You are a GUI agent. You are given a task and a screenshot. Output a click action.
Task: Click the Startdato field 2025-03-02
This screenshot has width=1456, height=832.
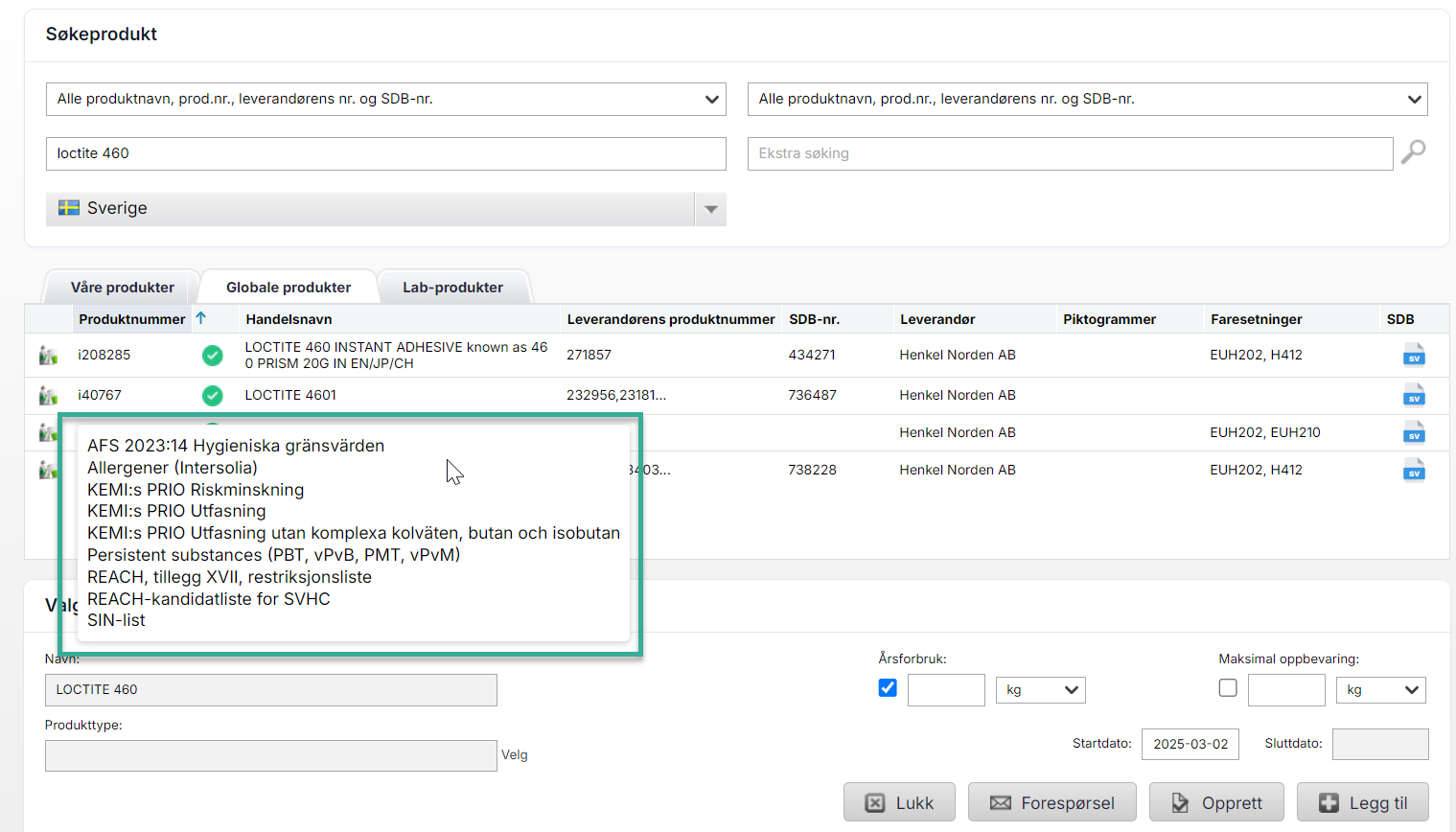tap(1190, 744)
